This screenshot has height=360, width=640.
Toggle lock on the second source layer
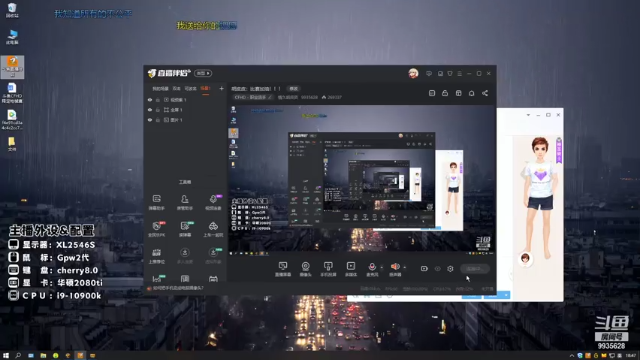[158, 110]
